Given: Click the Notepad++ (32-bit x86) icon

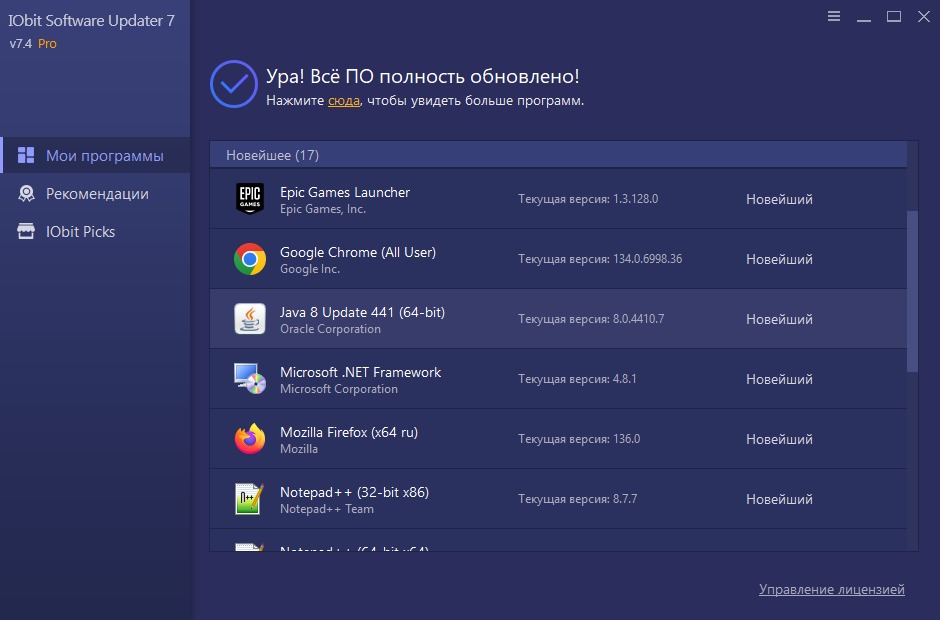Looking at the screenshot, I should click(250, 499).
